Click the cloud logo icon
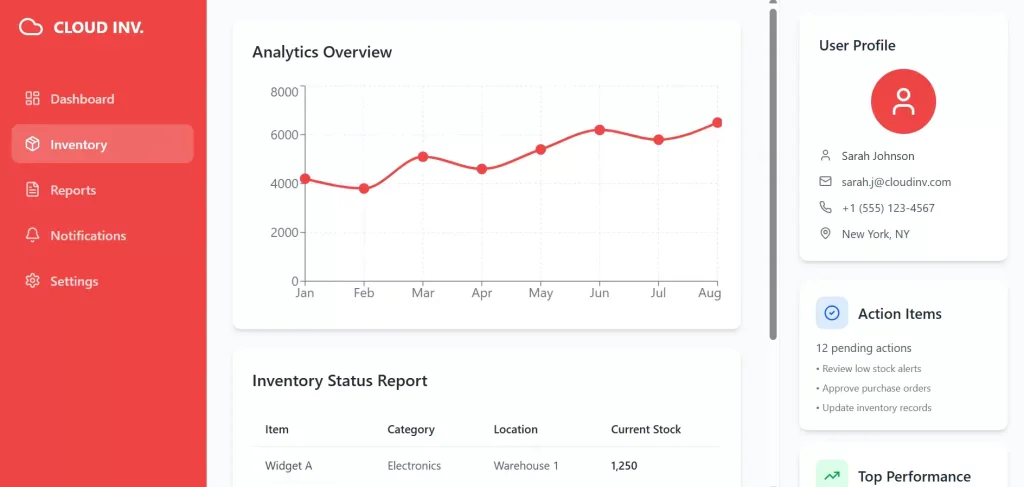The height and width of the screenshot is (487, 1024). pos(31,27)
